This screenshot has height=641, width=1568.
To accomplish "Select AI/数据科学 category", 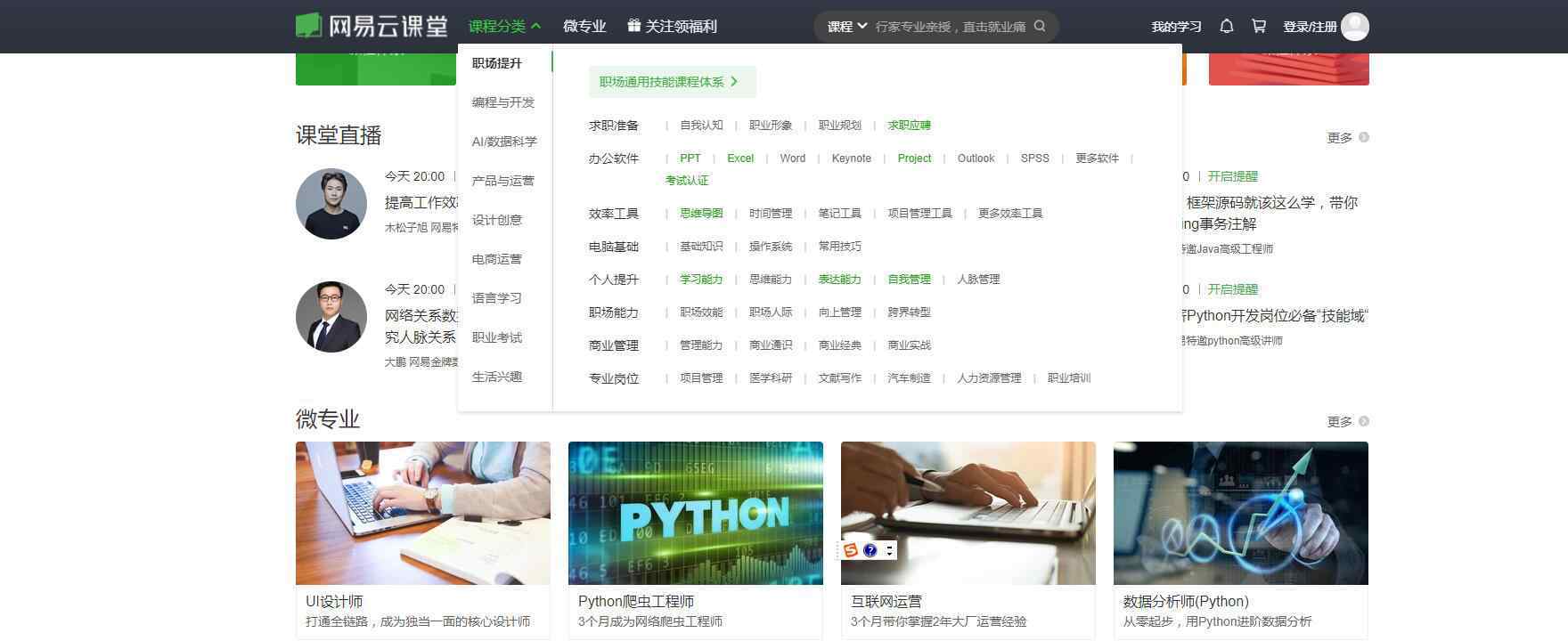I will [504, 142].
